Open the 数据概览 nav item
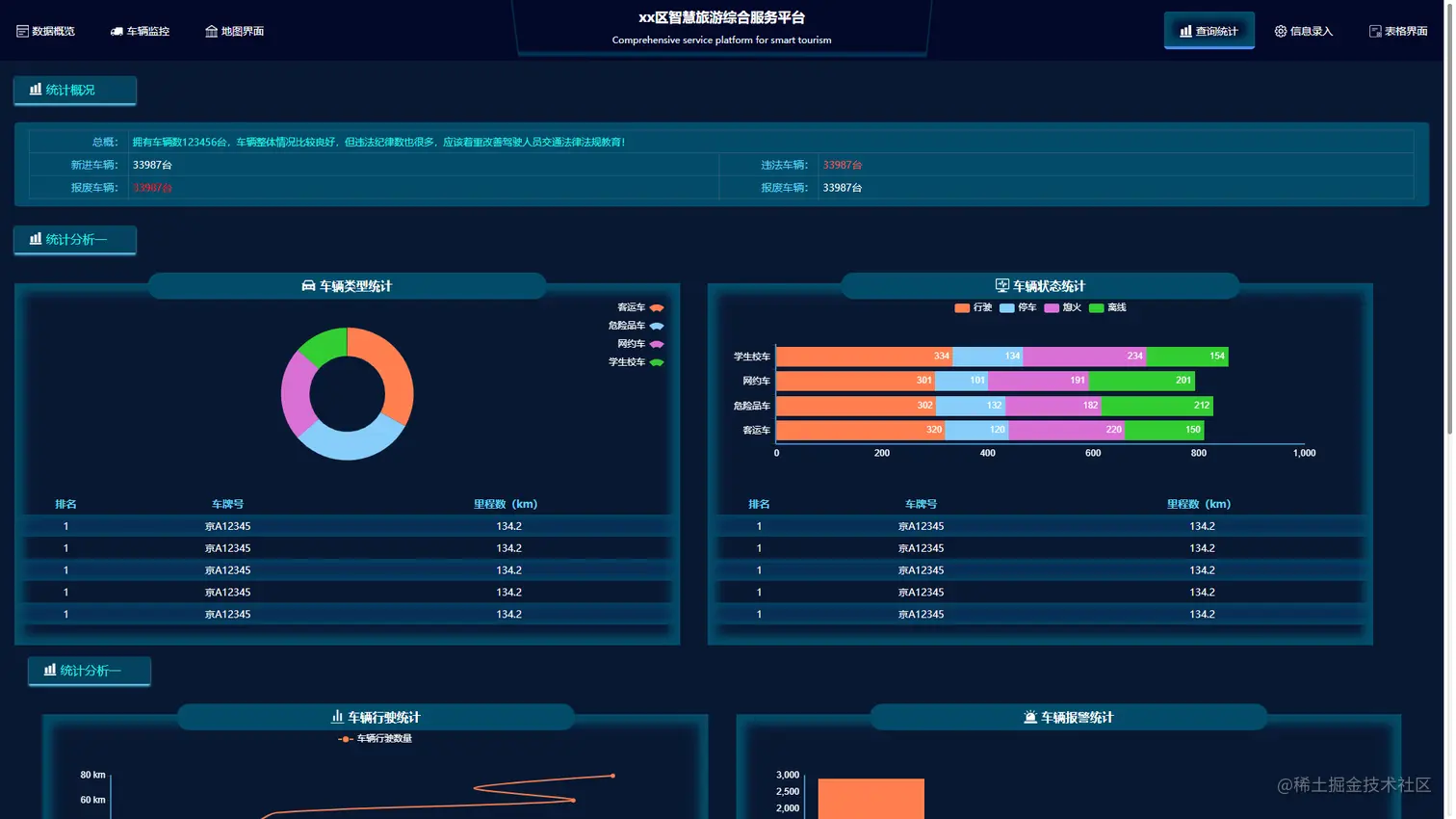The height and width of the screenshot is (819, 1456). (x=45, y=31)
